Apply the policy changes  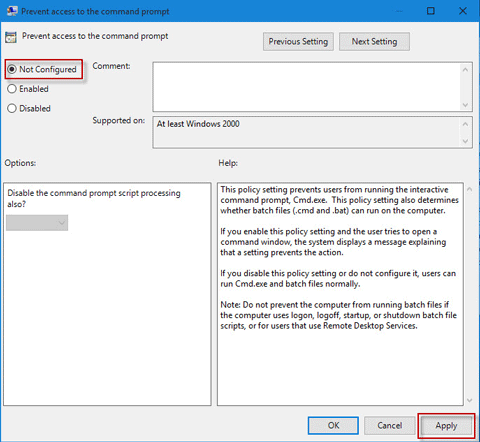pos(446,426)
